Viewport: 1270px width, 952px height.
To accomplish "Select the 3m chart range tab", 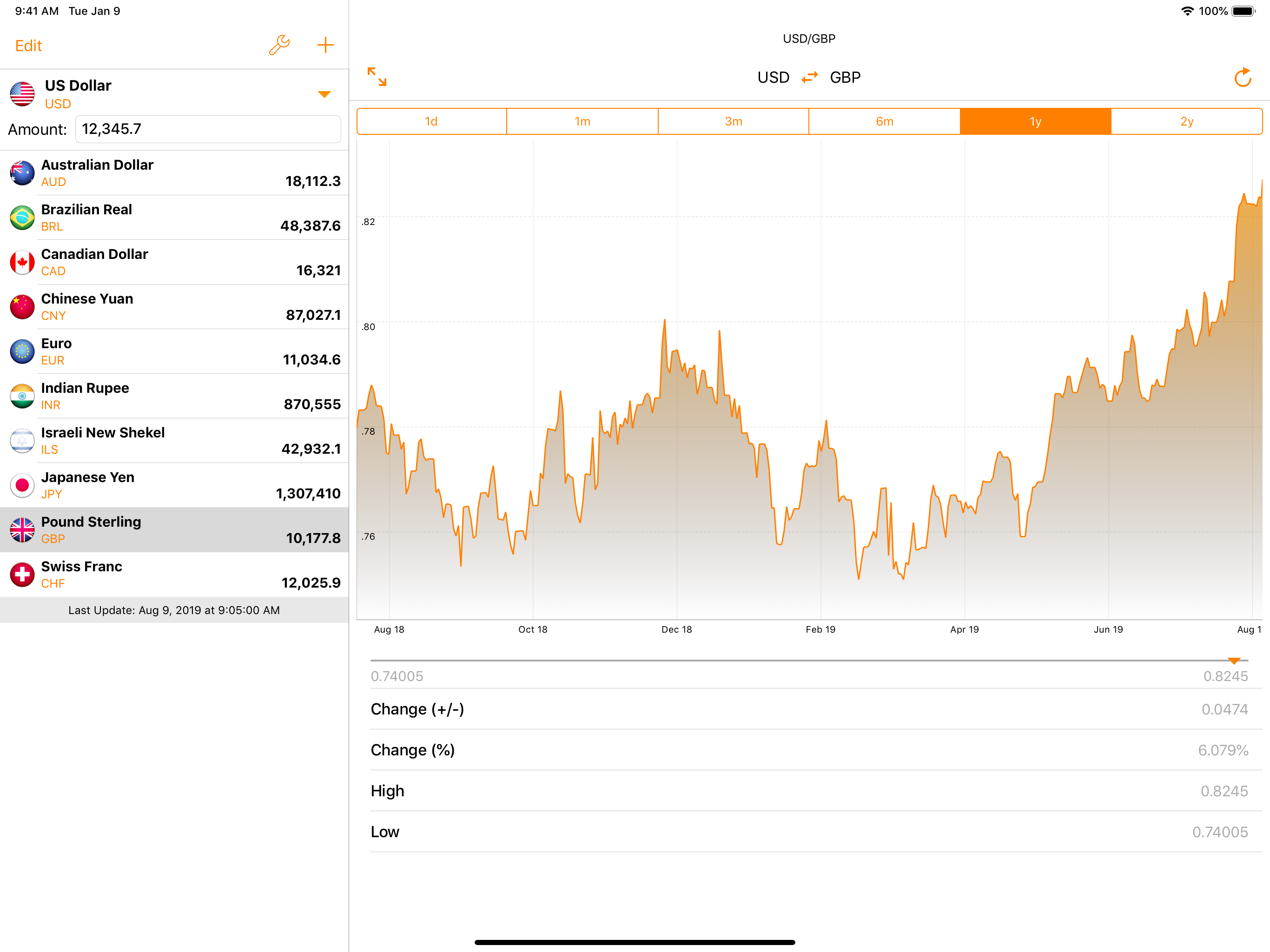I will pyautogui.click(x=733, y=121).
